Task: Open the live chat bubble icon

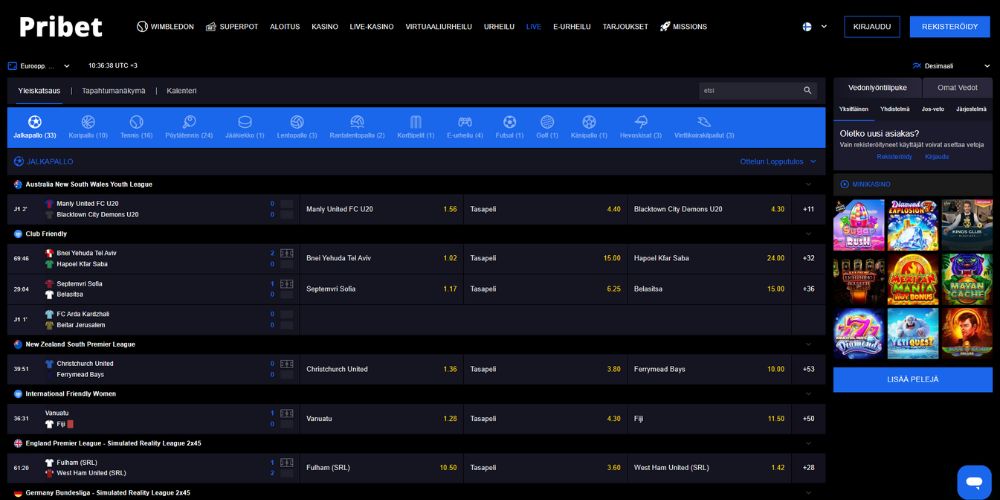Action: click(974, 482)
